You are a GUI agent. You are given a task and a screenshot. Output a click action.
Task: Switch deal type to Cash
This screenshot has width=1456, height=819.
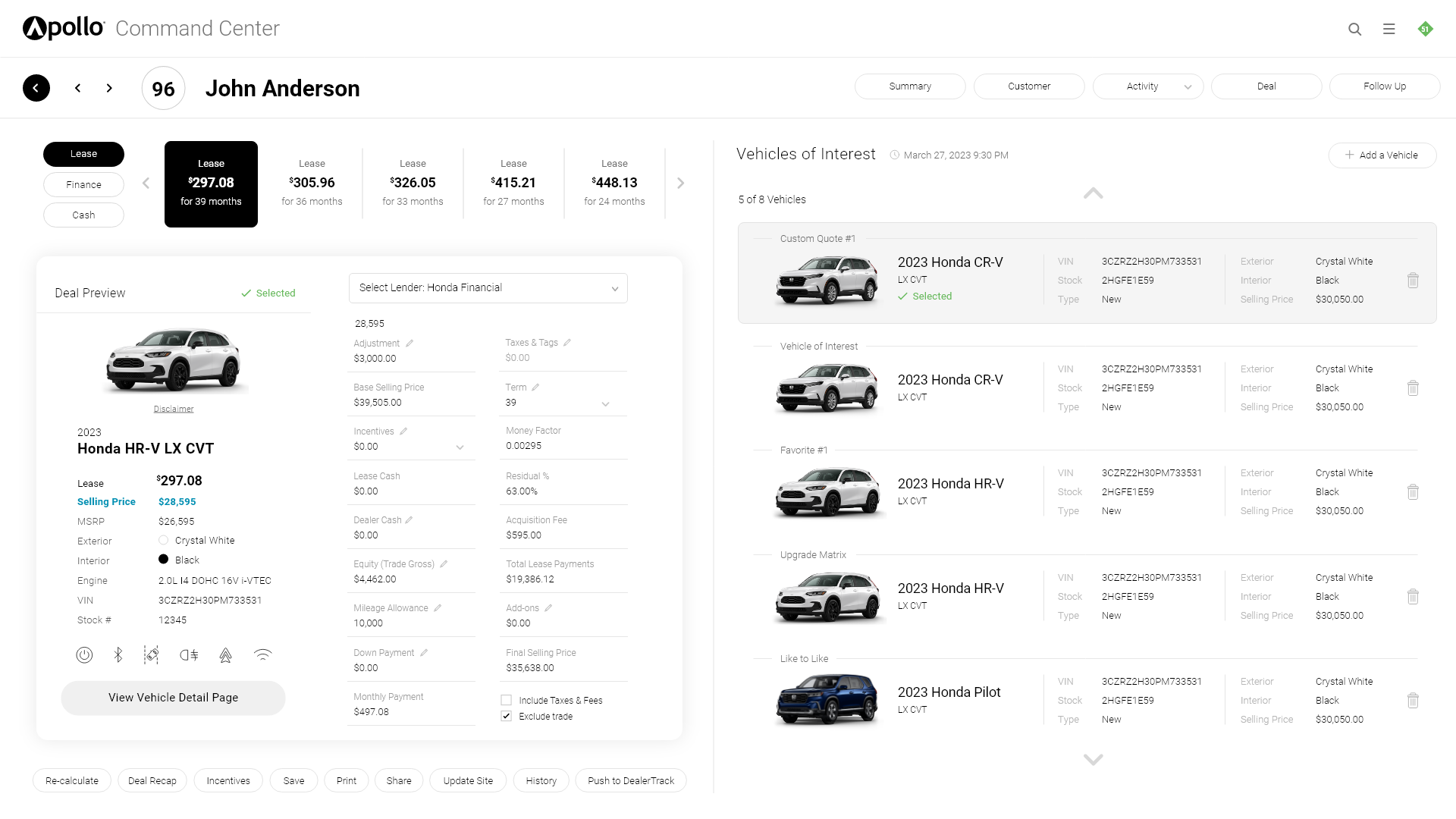[83, 215]
